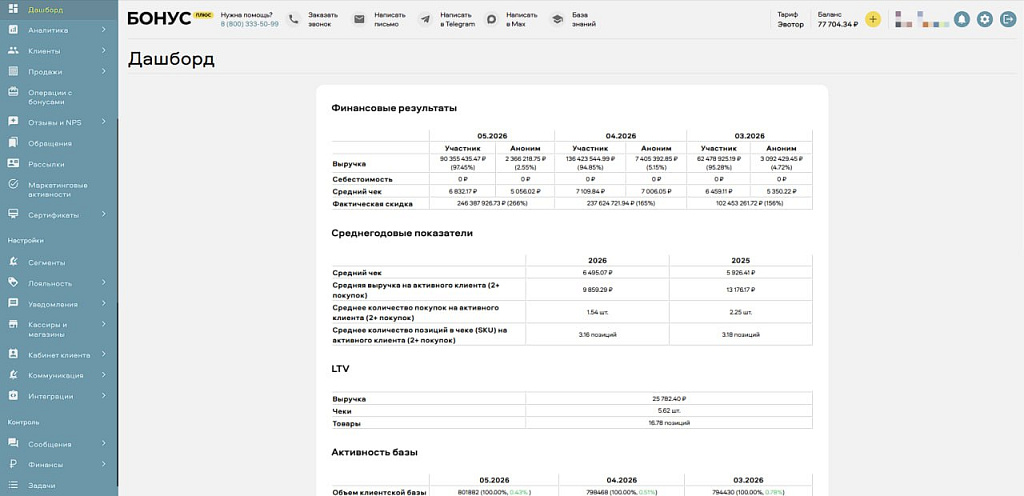Click the Сертификаты icon in sidebar
The width and height of the screenshot is (1024, 496).
point(13,214)
